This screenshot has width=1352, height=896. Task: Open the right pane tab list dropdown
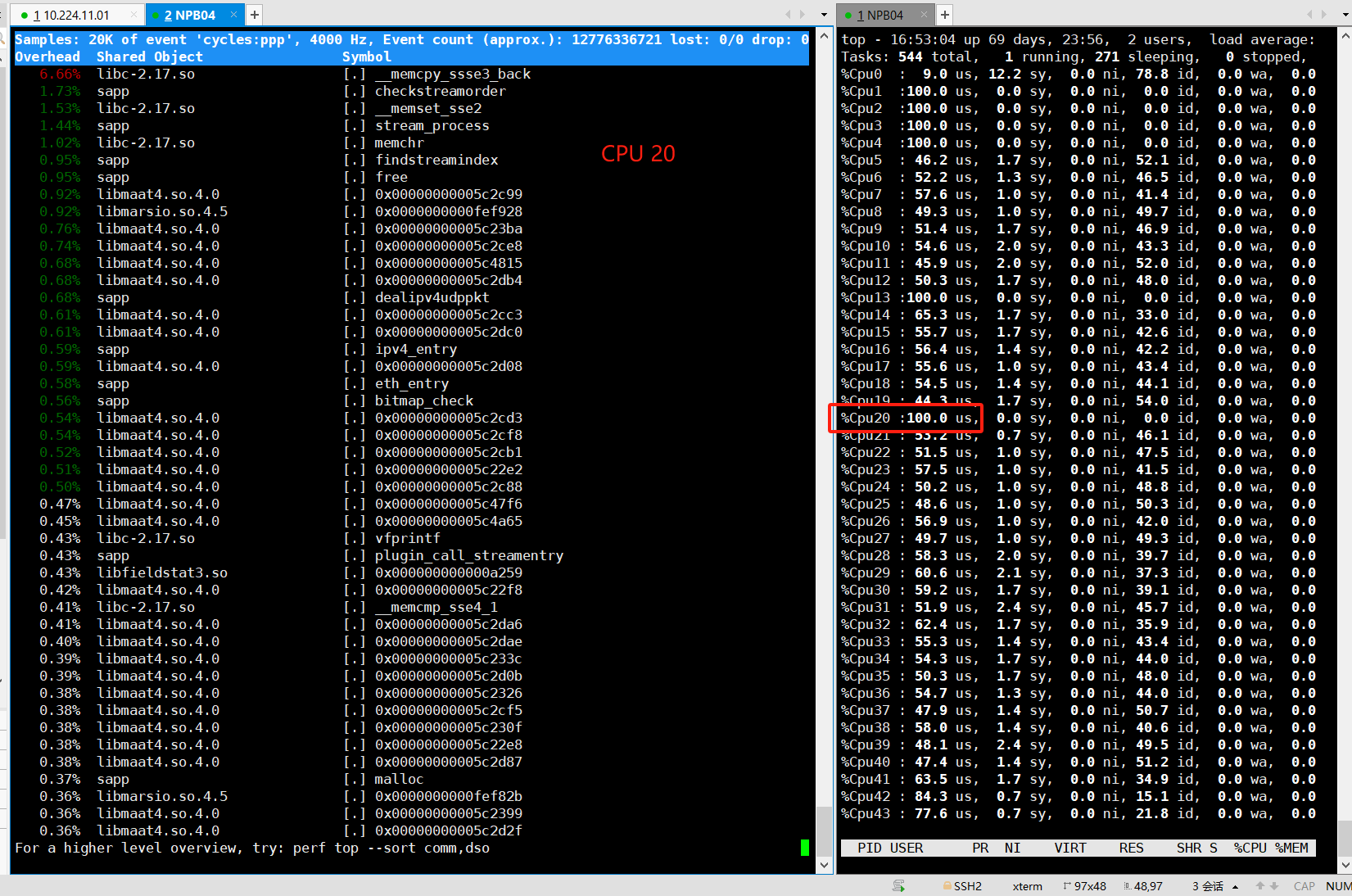coord(1345,15)
